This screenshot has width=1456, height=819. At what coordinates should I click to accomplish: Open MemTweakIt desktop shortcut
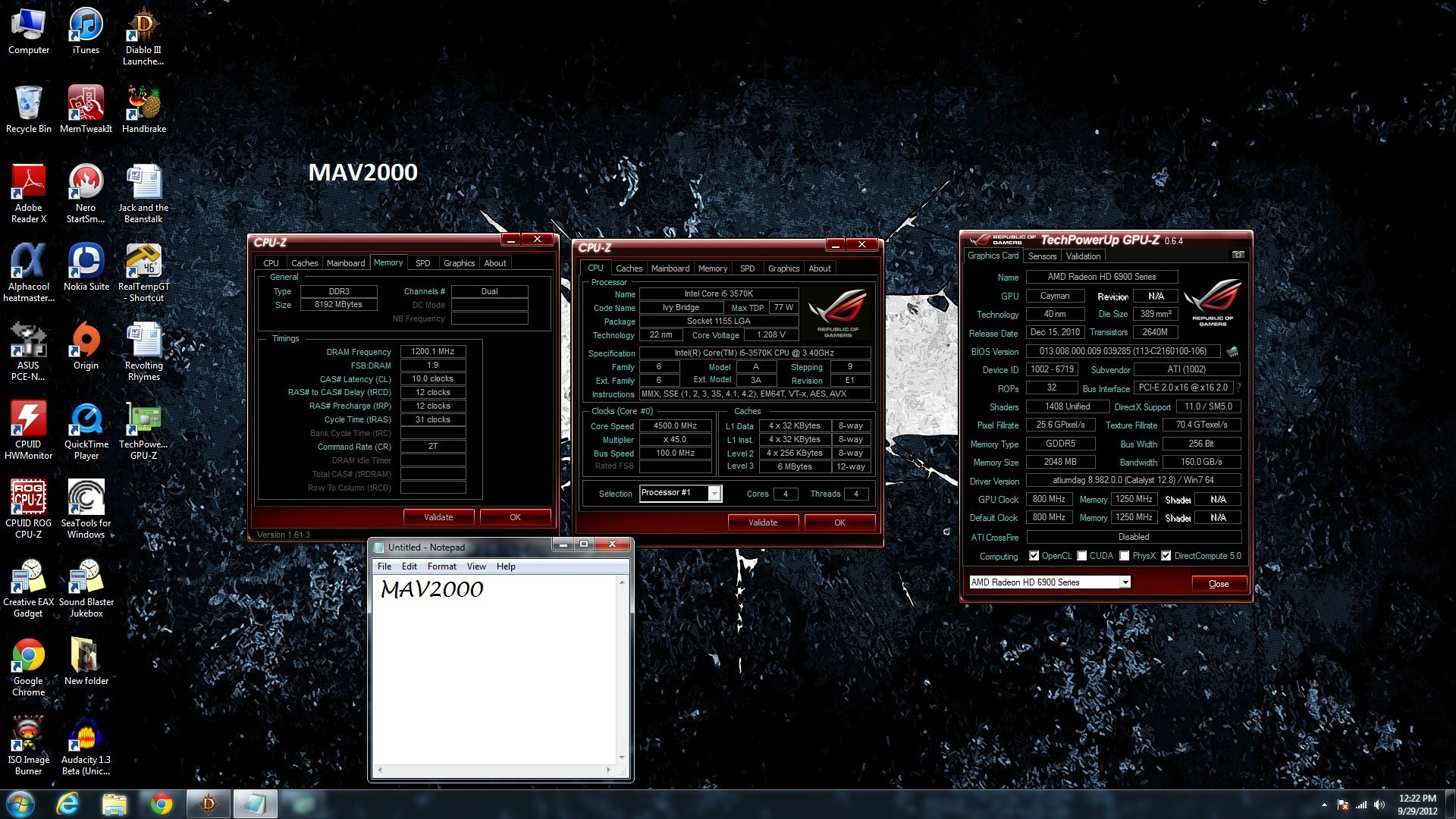click(86, 110)
